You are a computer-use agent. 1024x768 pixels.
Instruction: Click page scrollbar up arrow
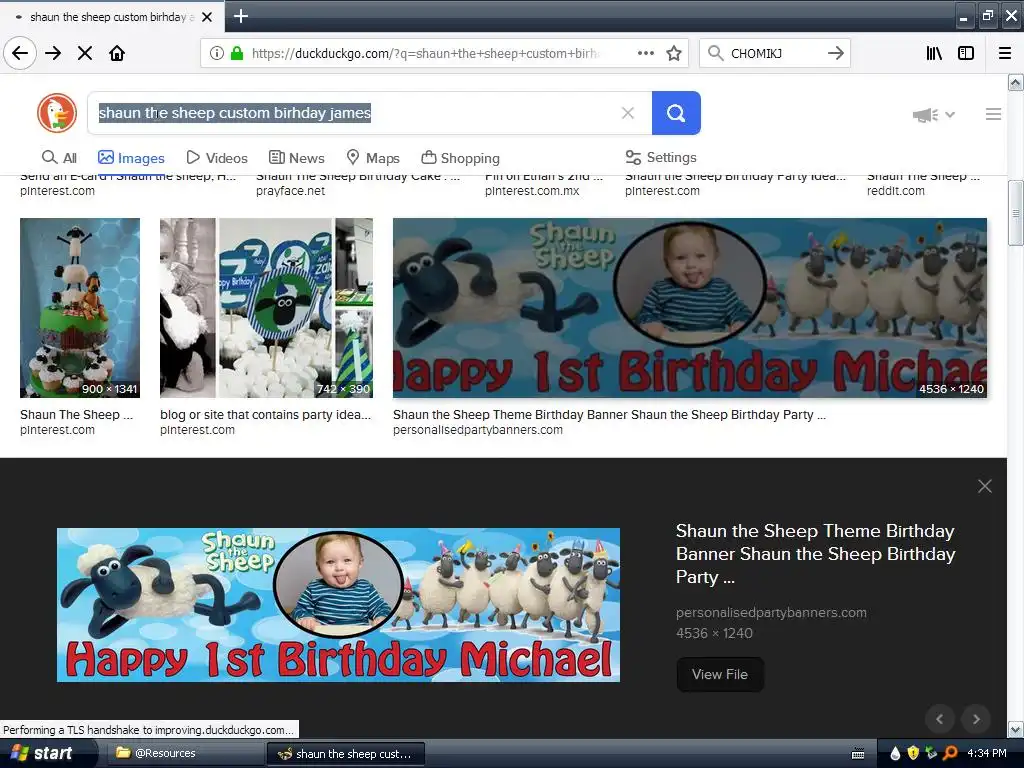(x=1016, y=82)
